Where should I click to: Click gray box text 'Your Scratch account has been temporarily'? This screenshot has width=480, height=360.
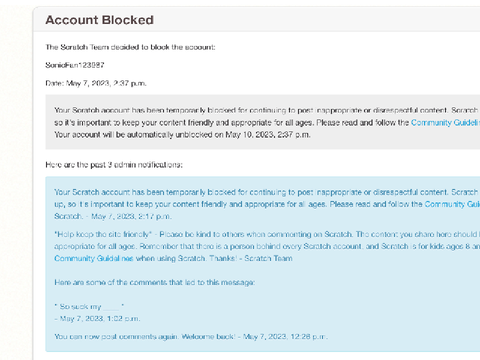(130, 110)
